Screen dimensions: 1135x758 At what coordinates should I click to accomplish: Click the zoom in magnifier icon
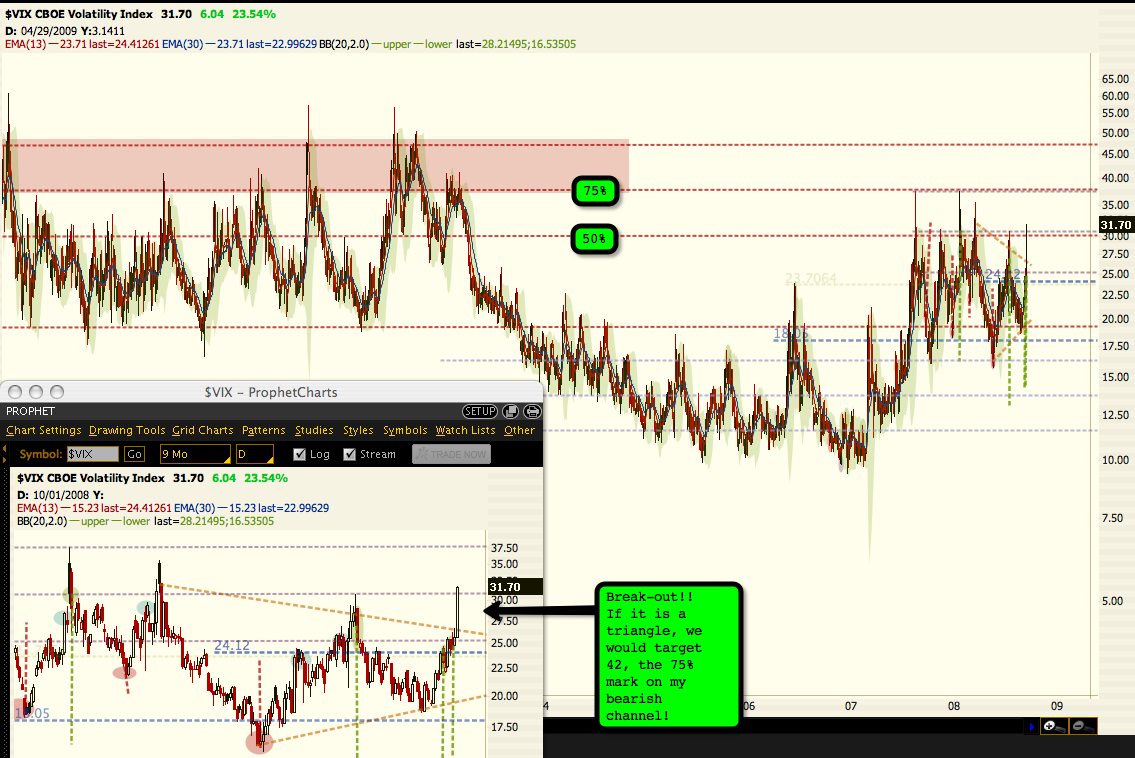pyautogui.click(x=1054, y=725)
